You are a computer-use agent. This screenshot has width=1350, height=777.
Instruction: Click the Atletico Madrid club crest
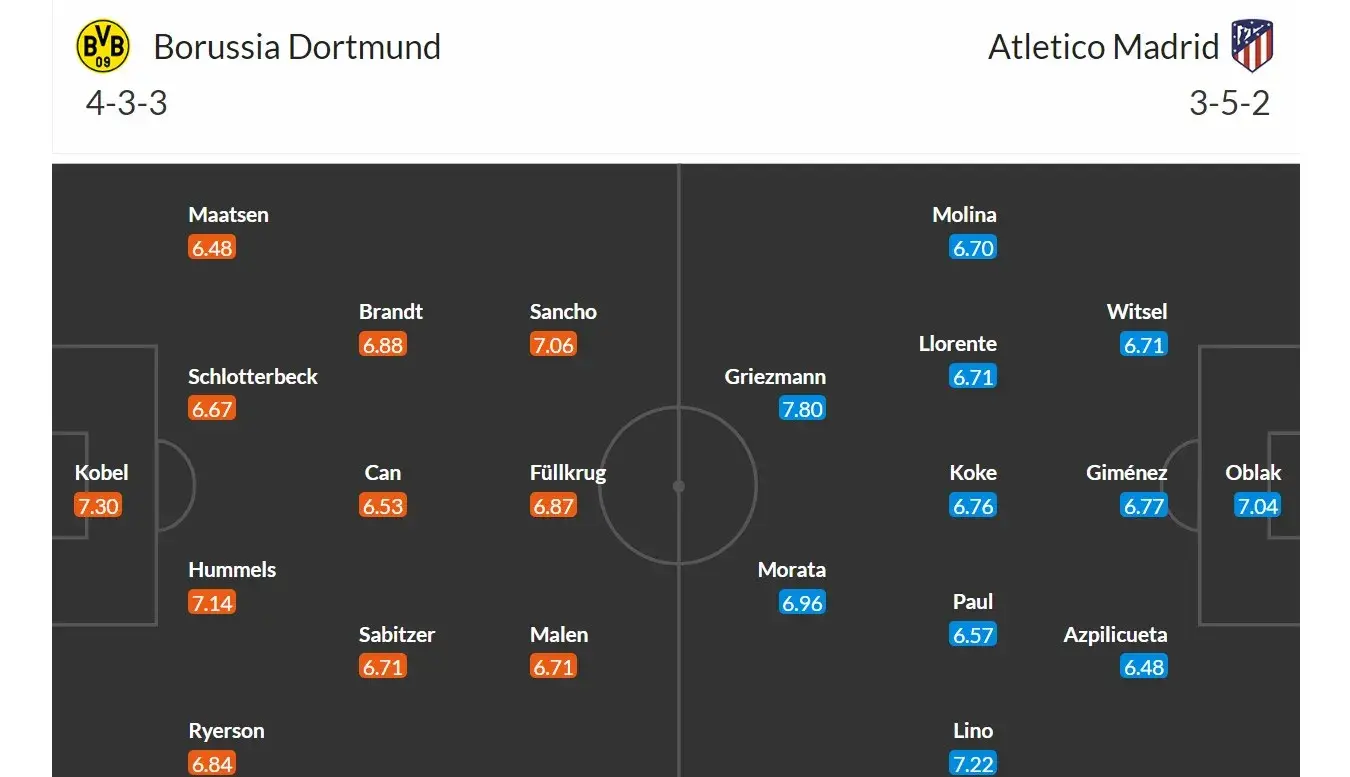click(1251, 46)
